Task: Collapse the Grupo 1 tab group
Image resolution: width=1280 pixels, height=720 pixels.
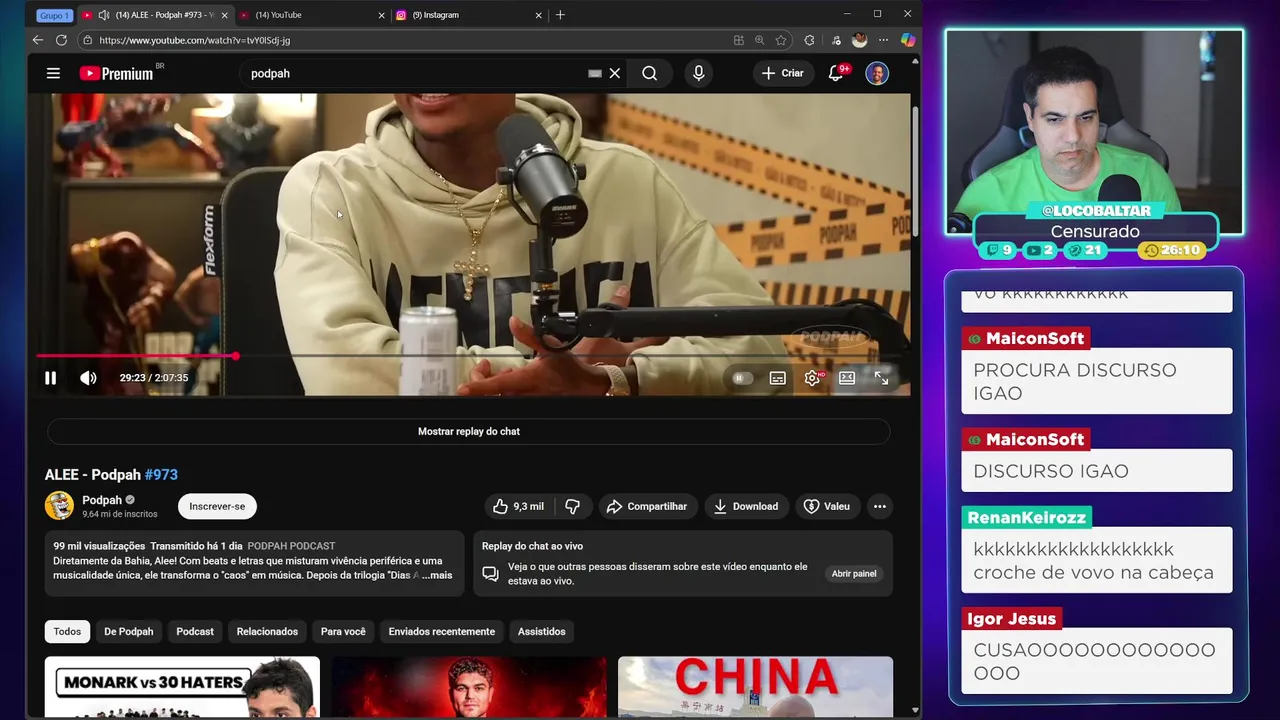Action: pyautogui.click(x=54, y=15)
